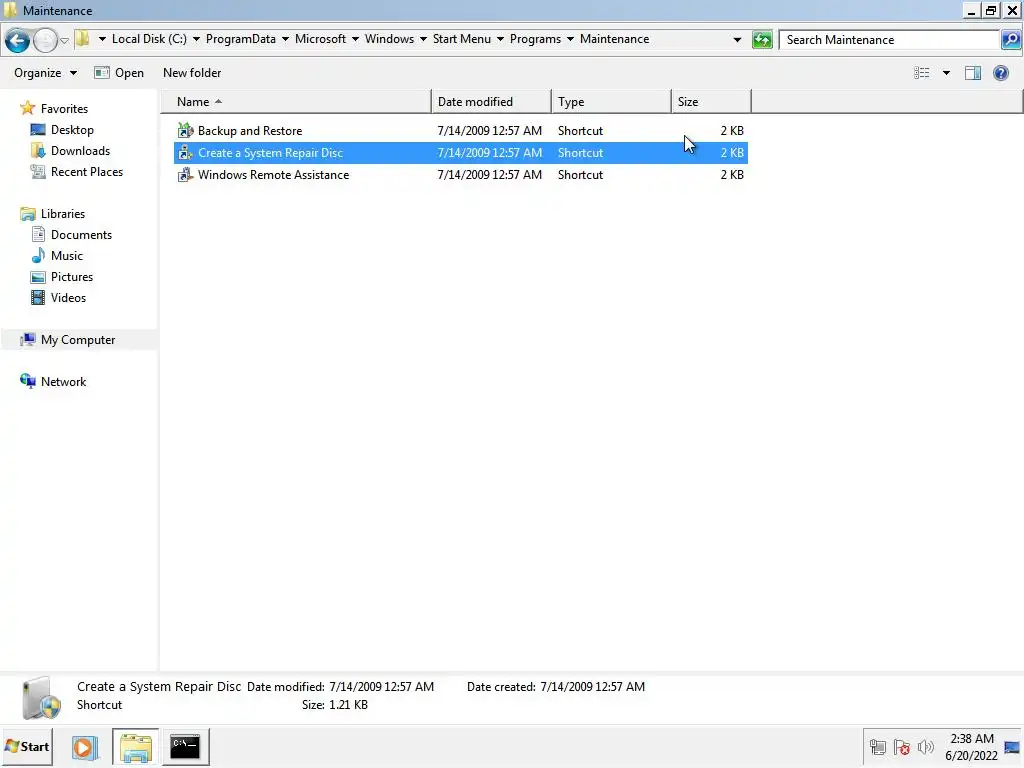Refresh the folder with the green arrows icon
Image resolution: width=1024 pixels, height=768 pixels.
(x=761, y=40)
